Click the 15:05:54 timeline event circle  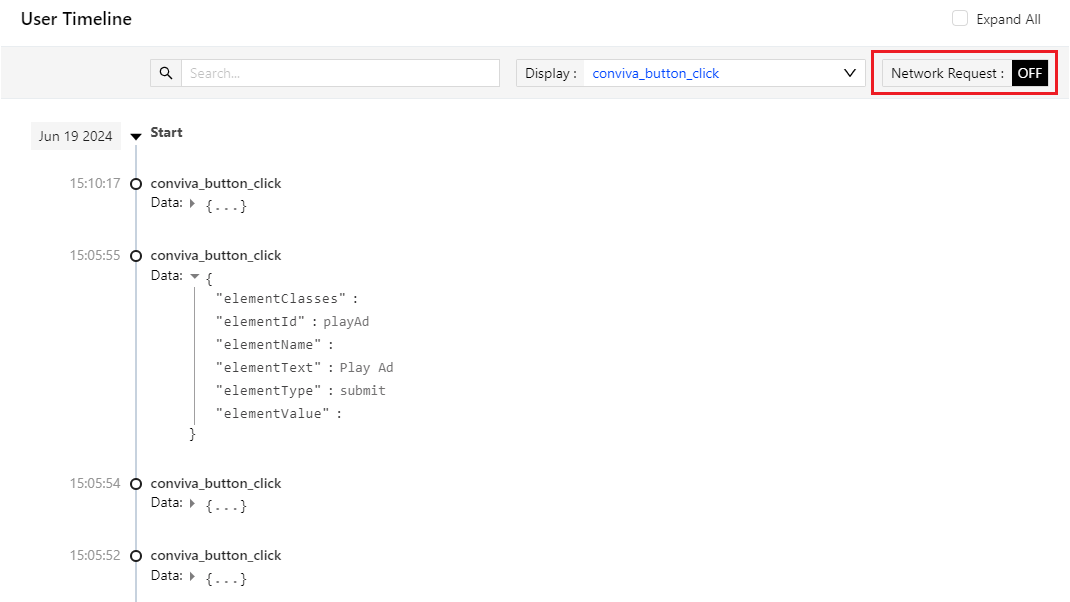pos(136,484)
